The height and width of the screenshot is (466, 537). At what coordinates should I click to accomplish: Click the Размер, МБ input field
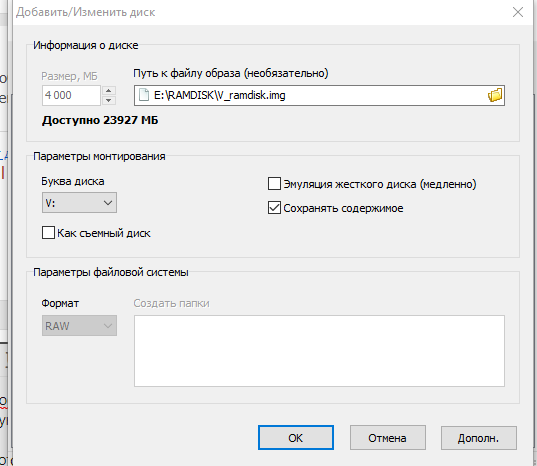[x=72, y=95]
